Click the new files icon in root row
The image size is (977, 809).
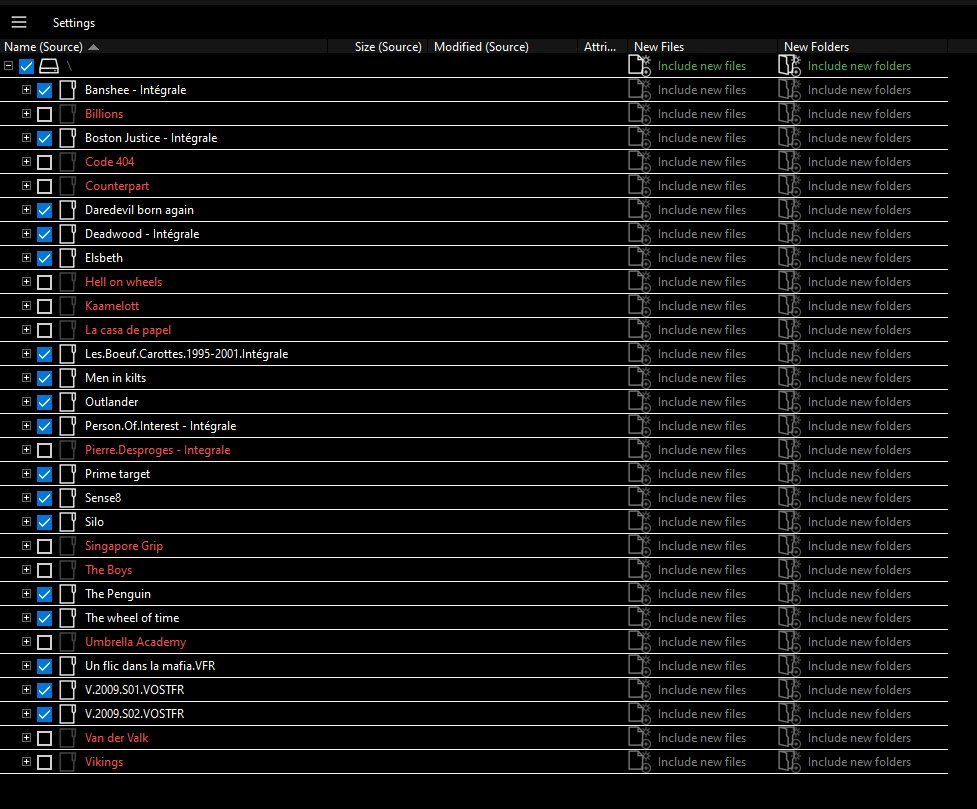click(639, 65)
